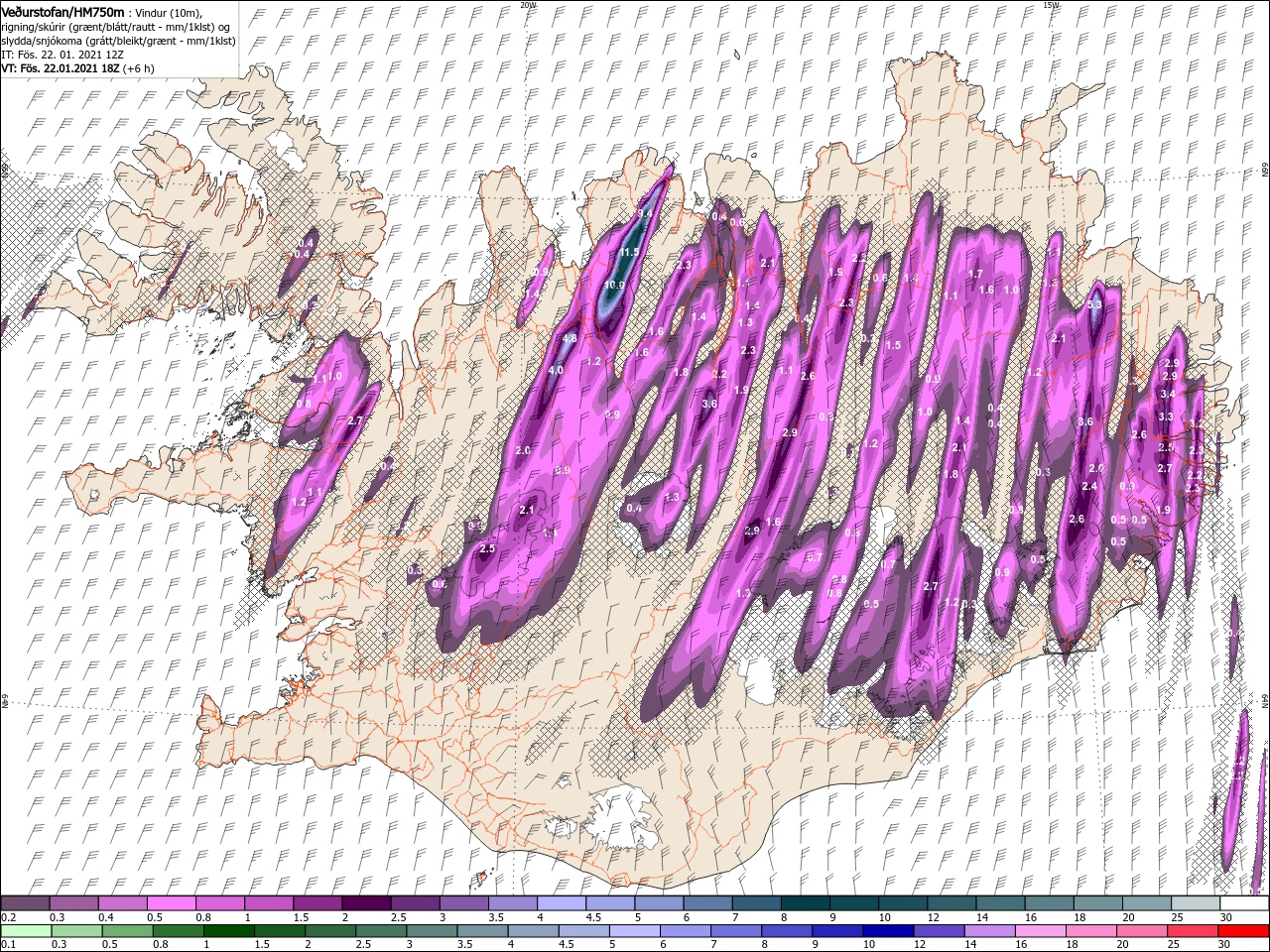
Task: Click the 'rigning/skúrir' legend description line
Action: coord(117,26)
